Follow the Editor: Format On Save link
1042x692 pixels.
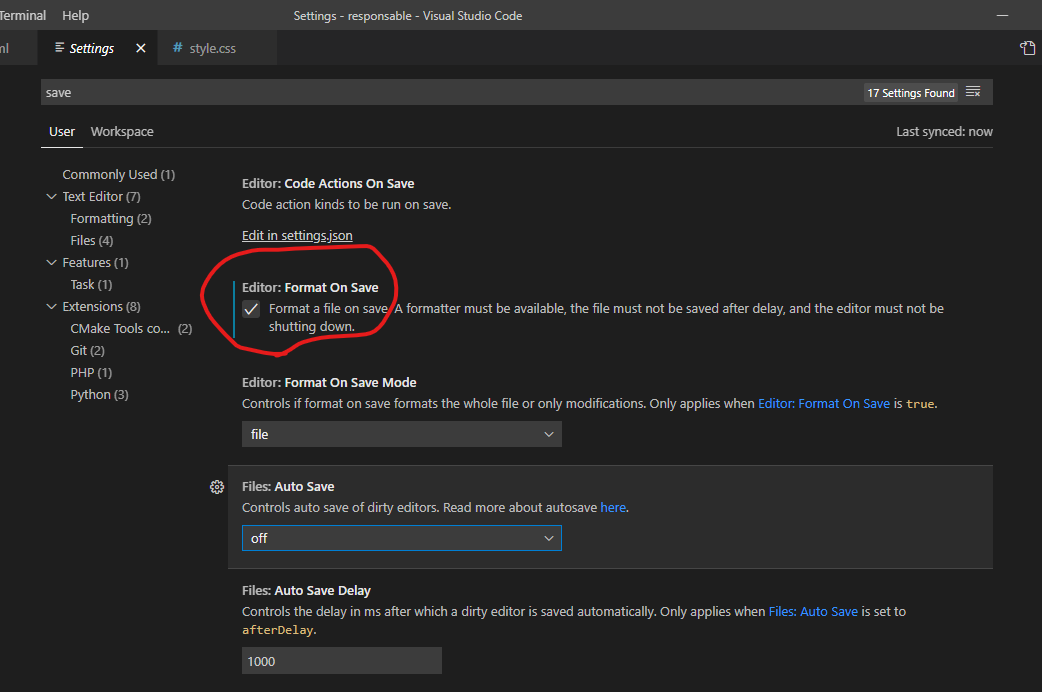pos(824,404)
